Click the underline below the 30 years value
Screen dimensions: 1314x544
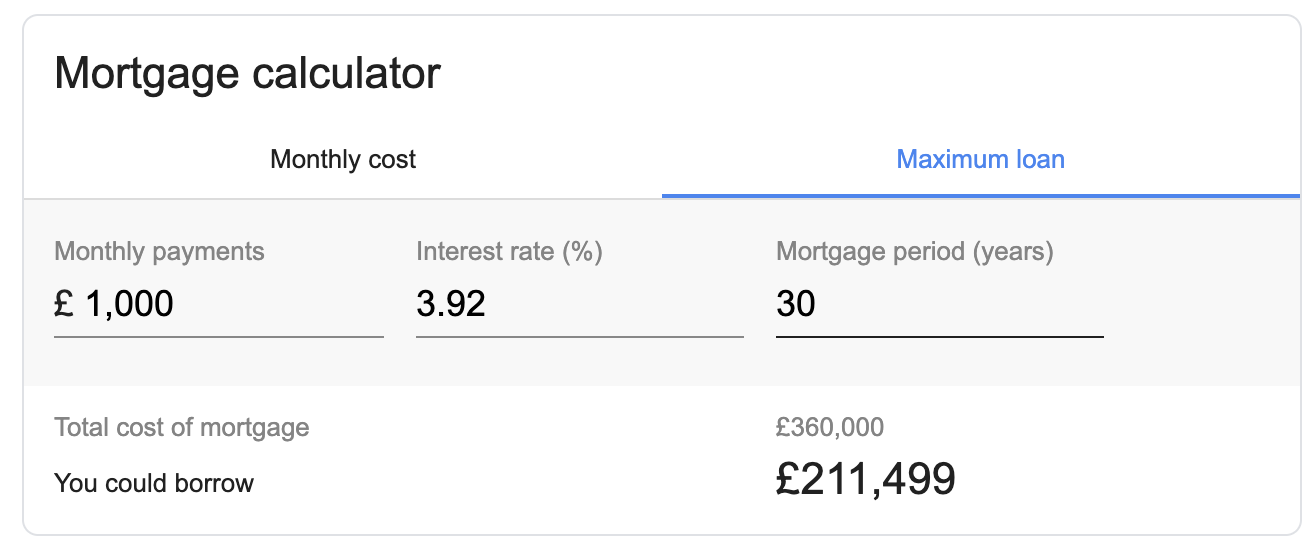[x=939, y=337]
